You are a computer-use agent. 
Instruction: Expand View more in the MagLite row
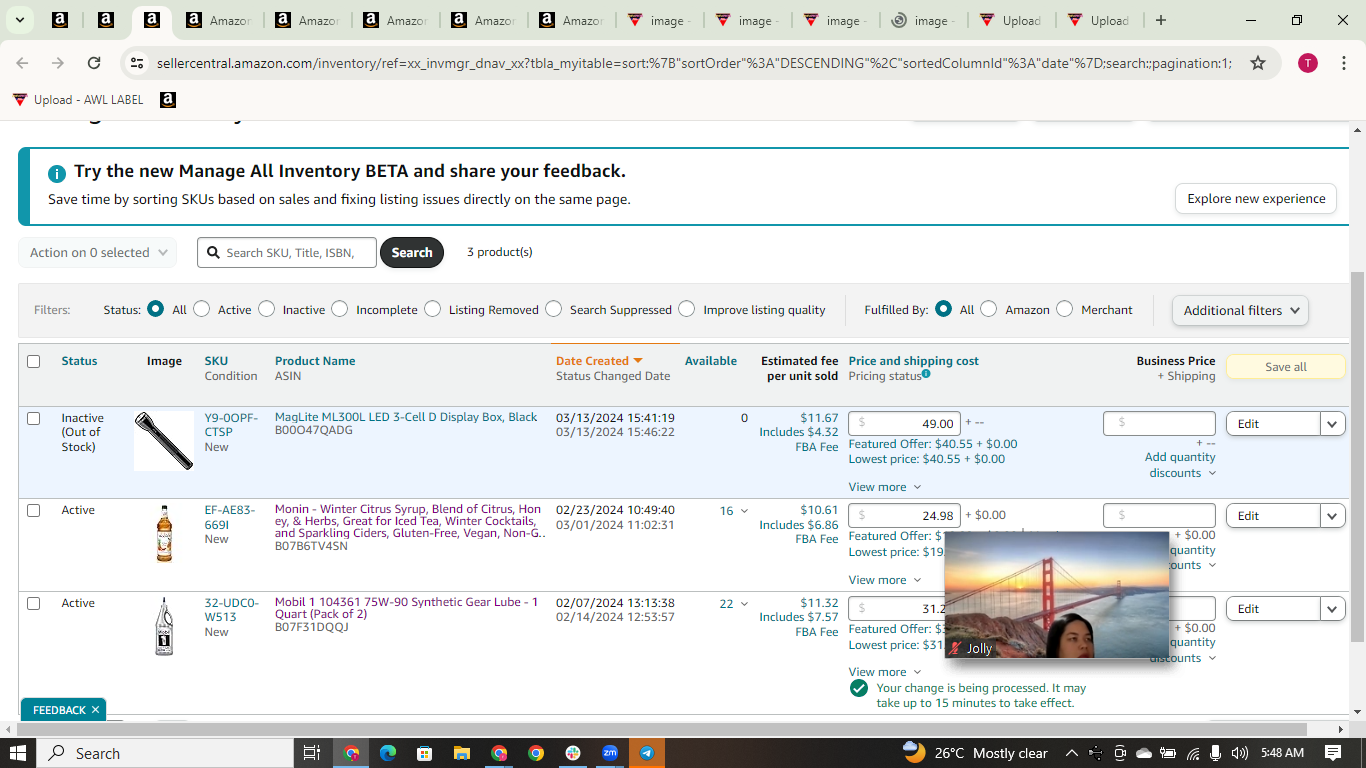click(x=885, y=487)
